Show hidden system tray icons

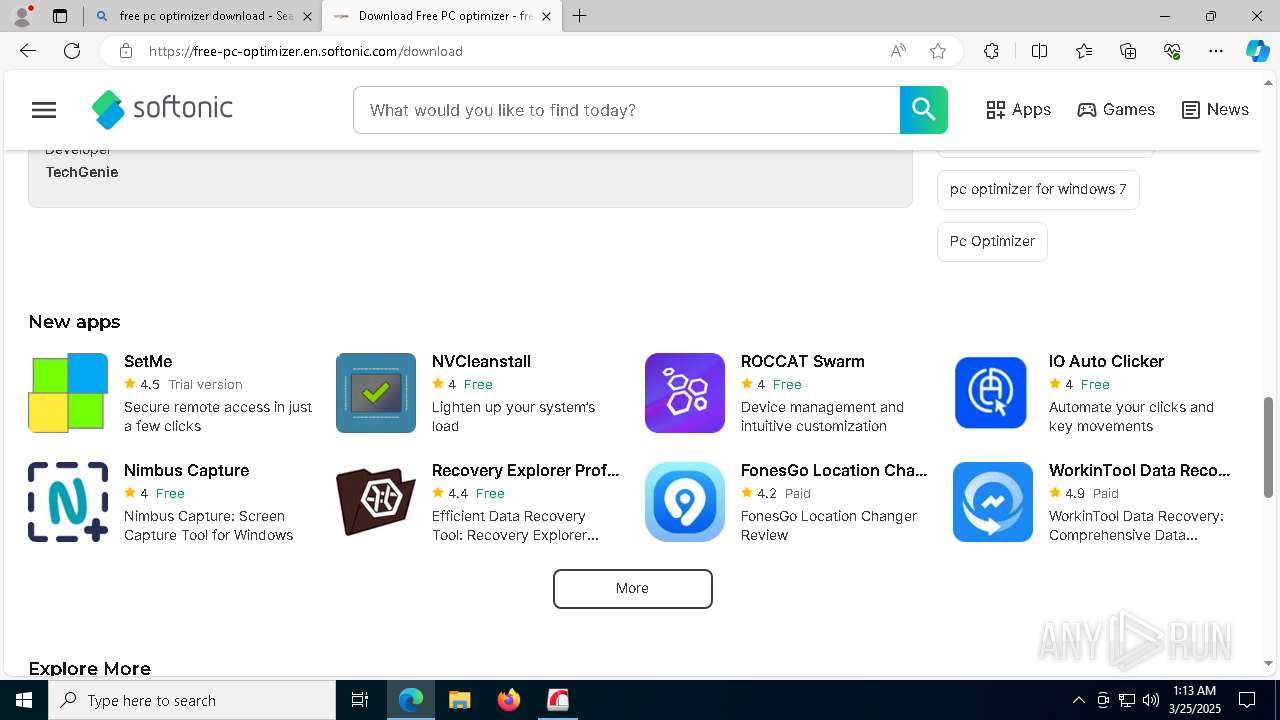[x=1078, y=700]
